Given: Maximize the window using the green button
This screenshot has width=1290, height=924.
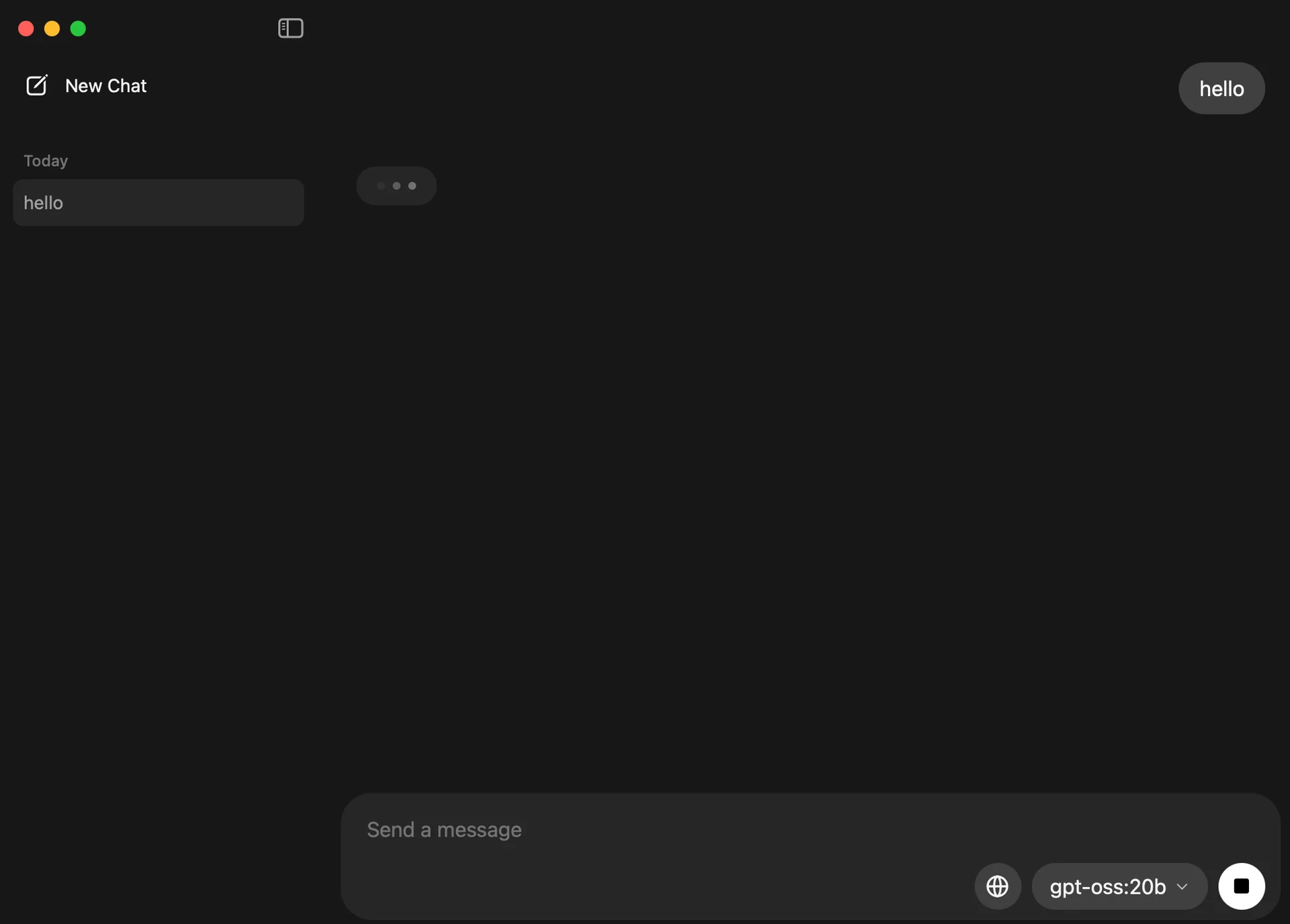Looking at the screenshot, I should pyautogui.click(x=78, y=28).
